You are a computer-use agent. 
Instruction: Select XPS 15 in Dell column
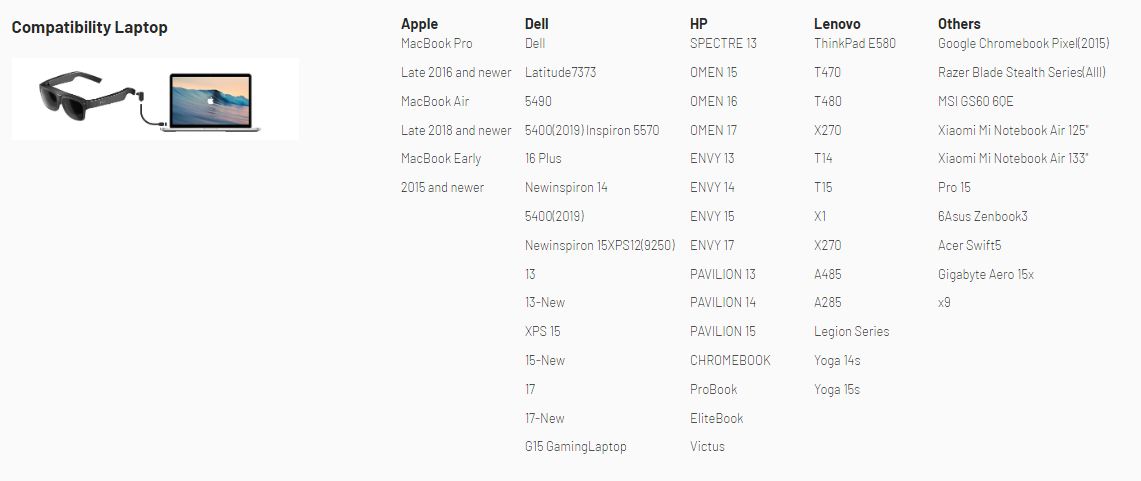click(x=543, y=331)
